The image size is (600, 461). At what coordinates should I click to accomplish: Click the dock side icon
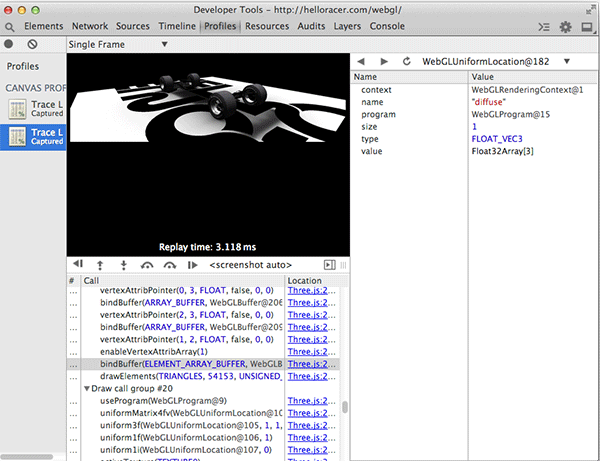587,27
